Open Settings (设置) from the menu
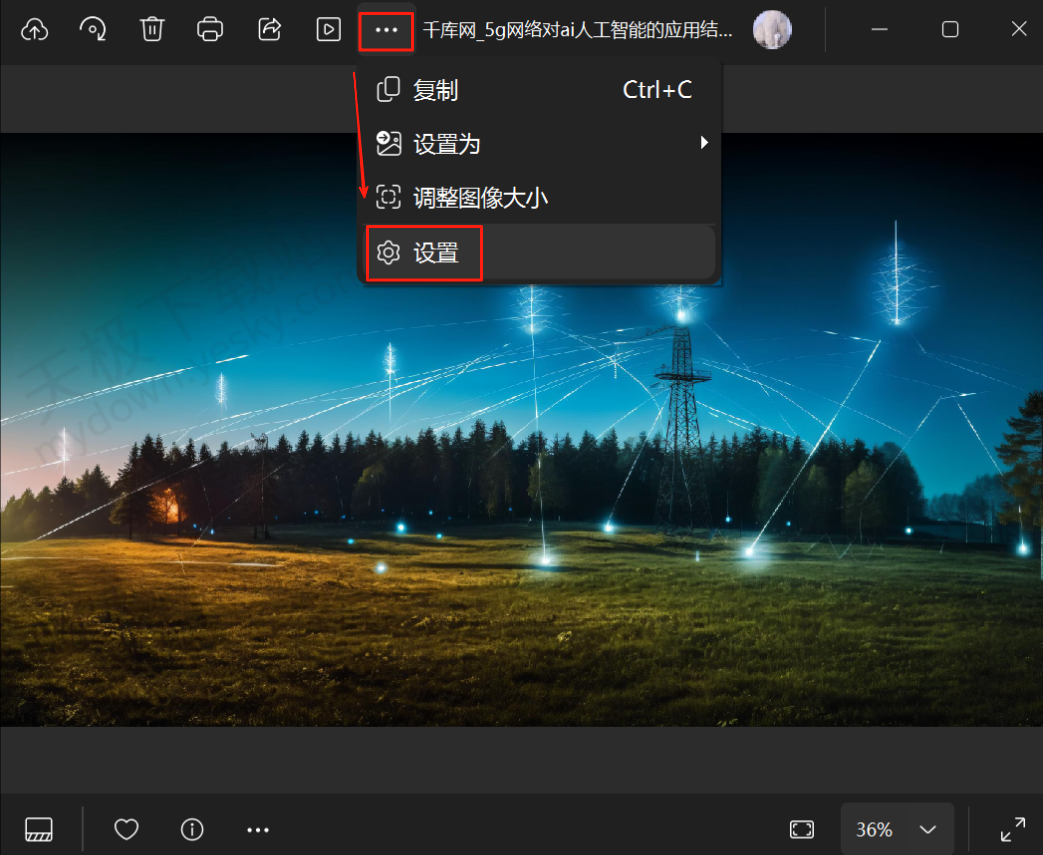The width and height of the screenshot is (1043, 855). coord(539,253)
